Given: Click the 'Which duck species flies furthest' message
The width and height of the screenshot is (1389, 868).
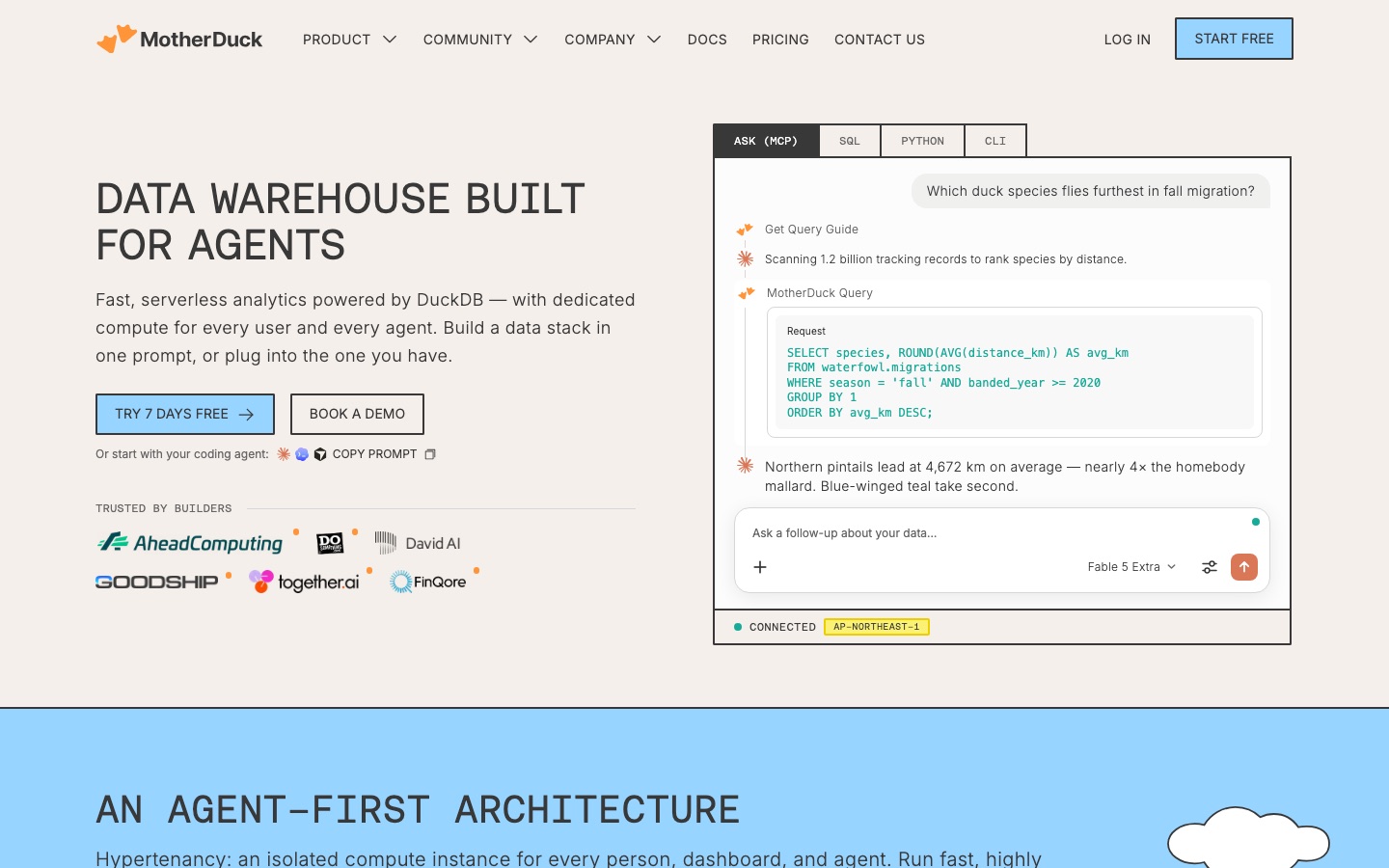Looking at the screenshot, I should coord(1091,191).
